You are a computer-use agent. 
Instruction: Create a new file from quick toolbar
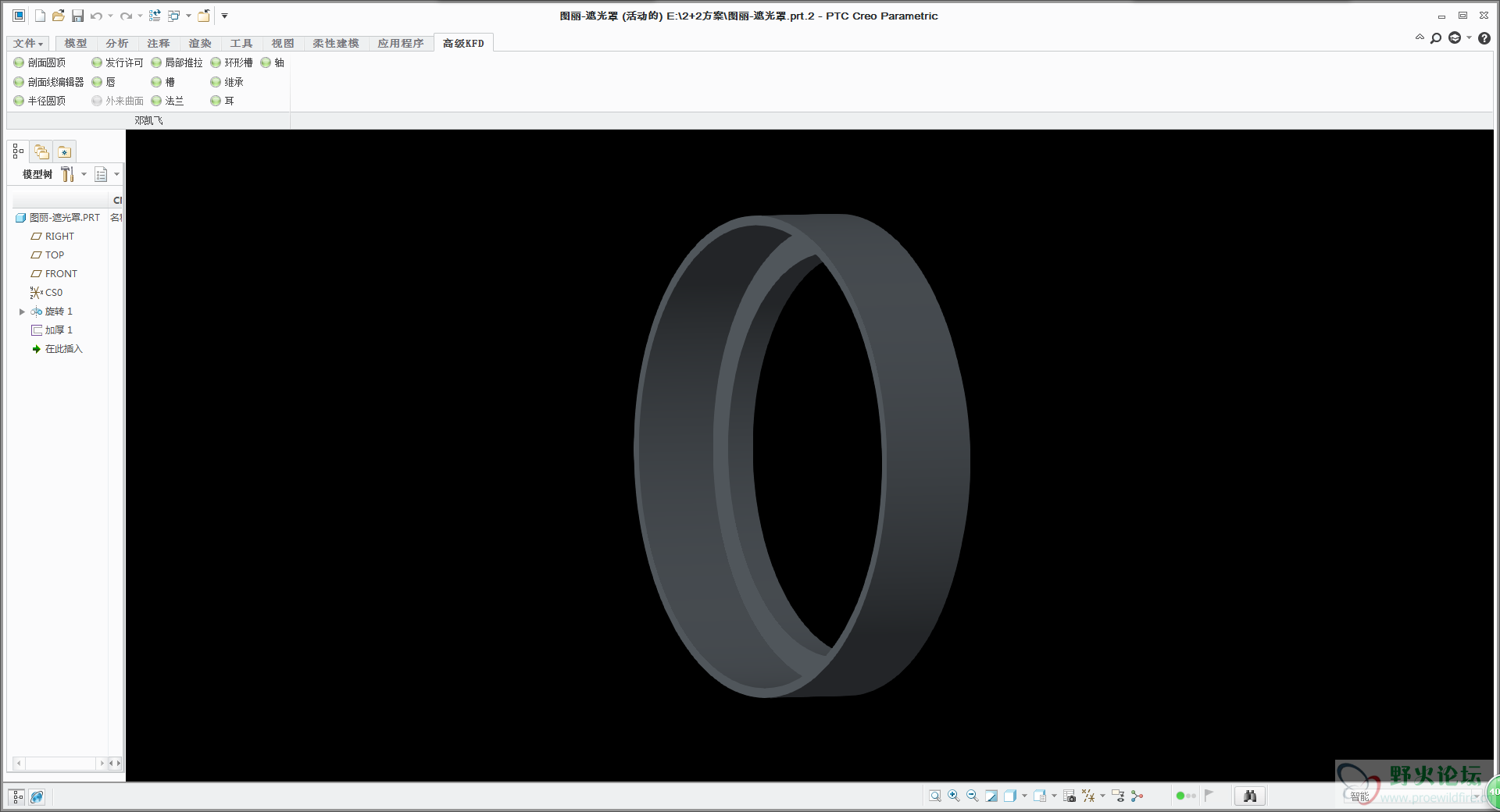point(40,16)
